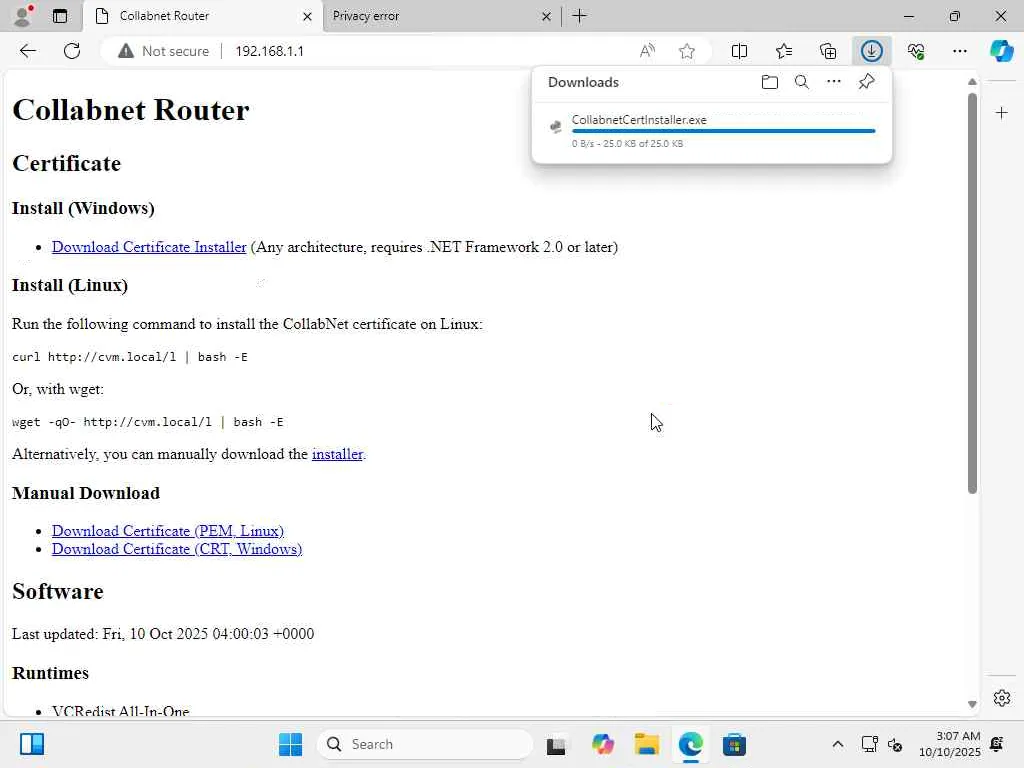Click the scrollbar down arrow
The image size is (1024, 768).
(972, 704)
